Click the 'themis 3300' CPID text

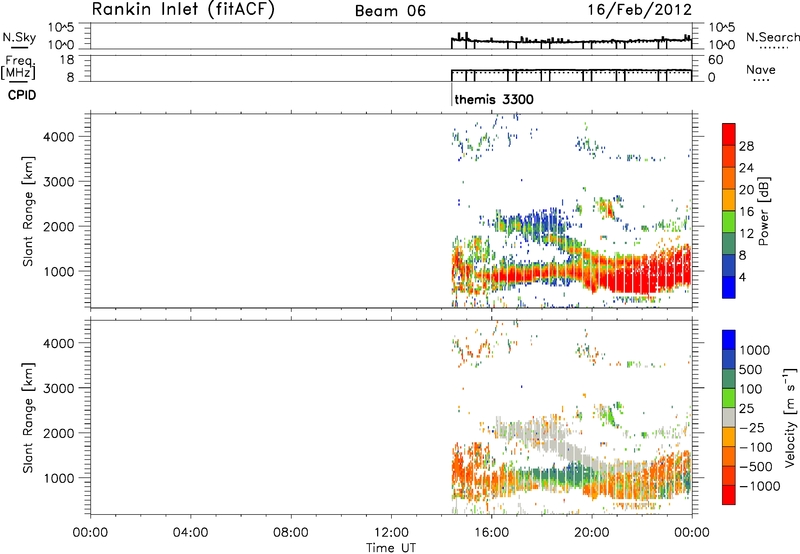(x=494, y=99)
